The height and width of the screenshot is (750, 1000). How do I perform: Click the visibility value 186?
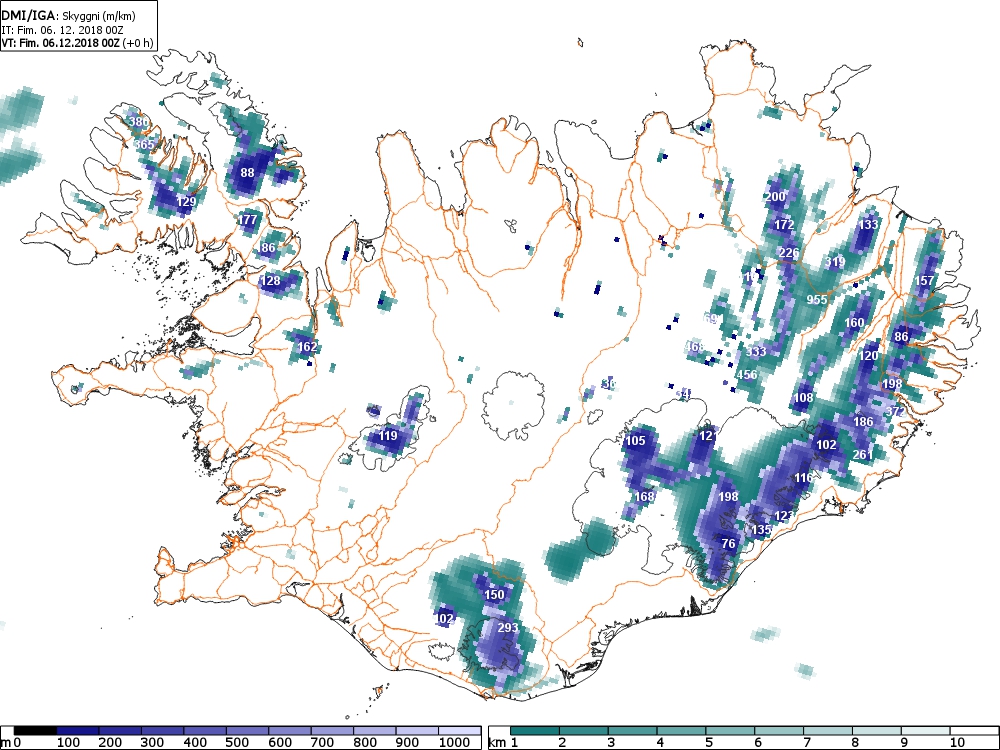(x=863, y=422)
